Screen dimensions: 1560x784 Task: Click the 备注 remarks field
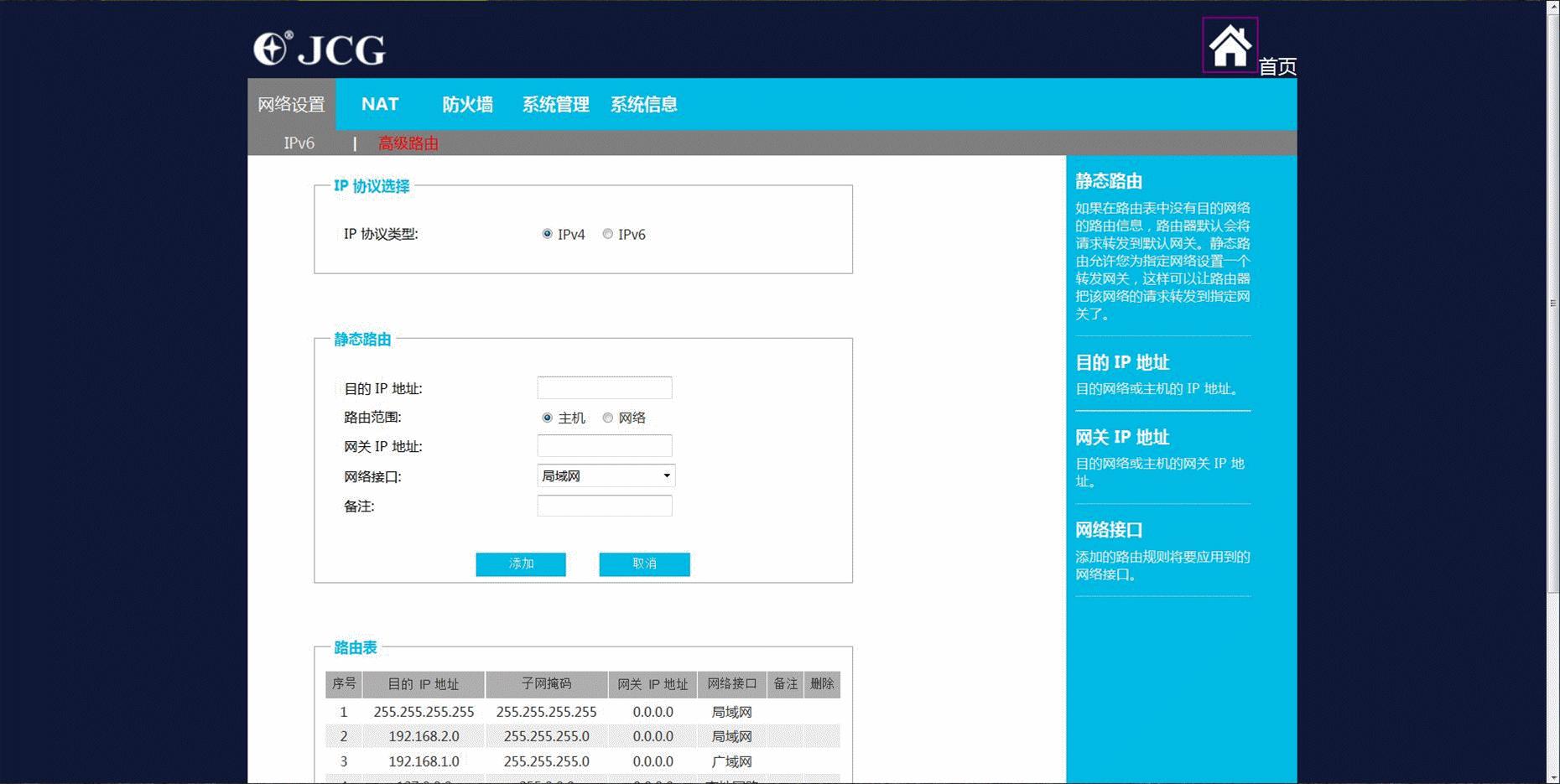pos(604,506)
